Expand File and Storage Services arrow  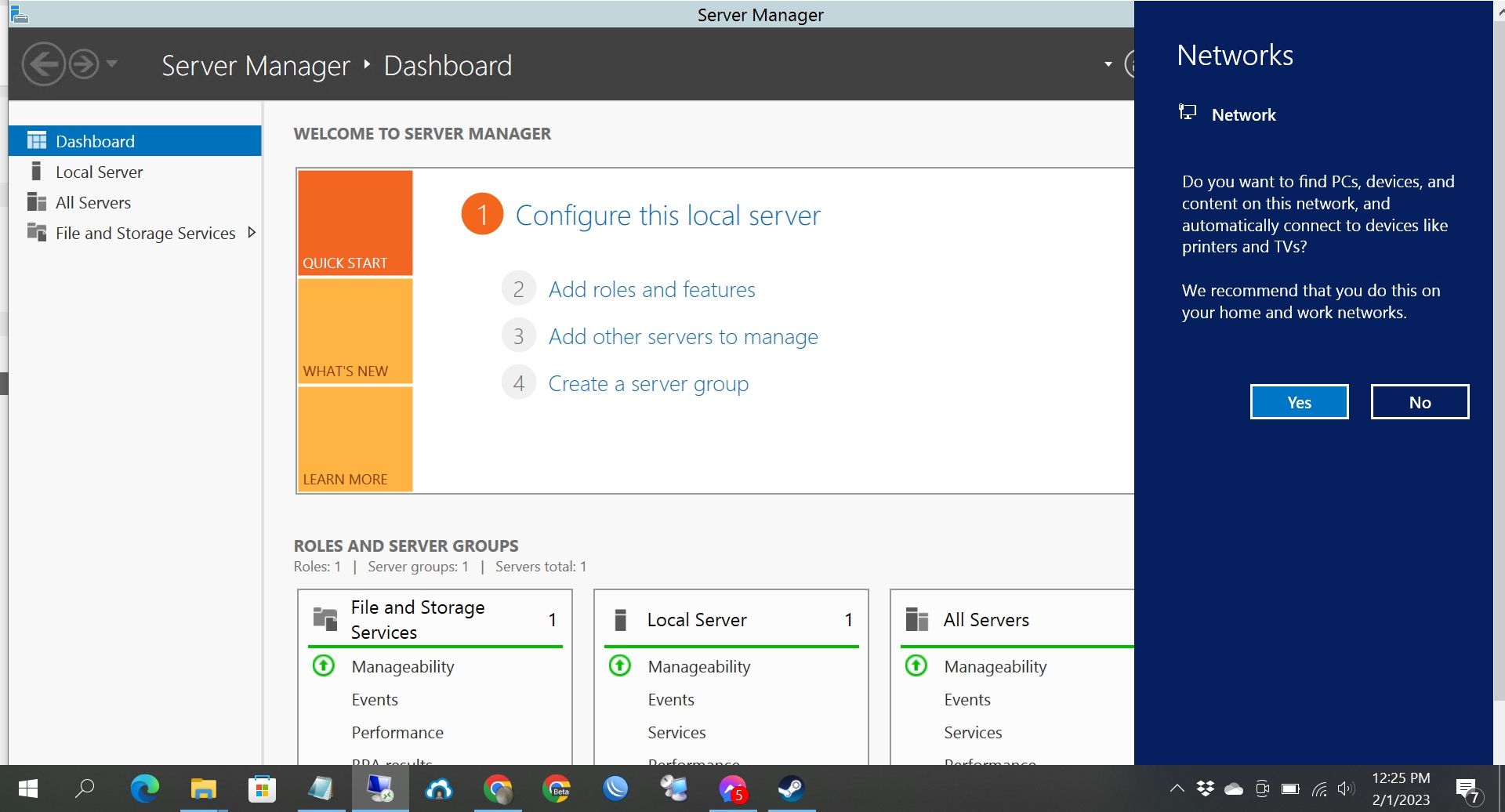point(252,232)
